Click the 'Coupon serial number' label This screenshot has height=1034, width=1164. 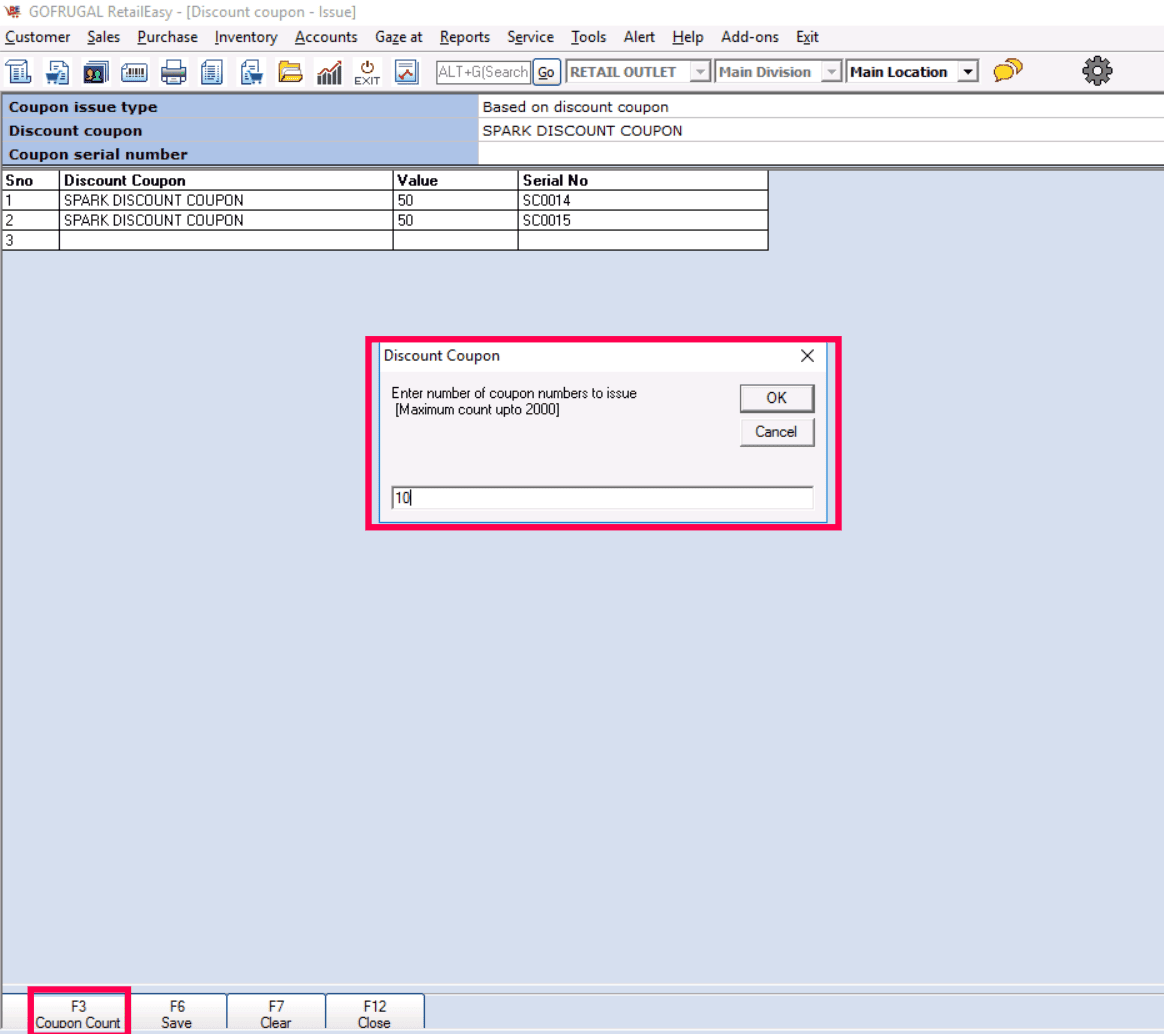(98, 154)
